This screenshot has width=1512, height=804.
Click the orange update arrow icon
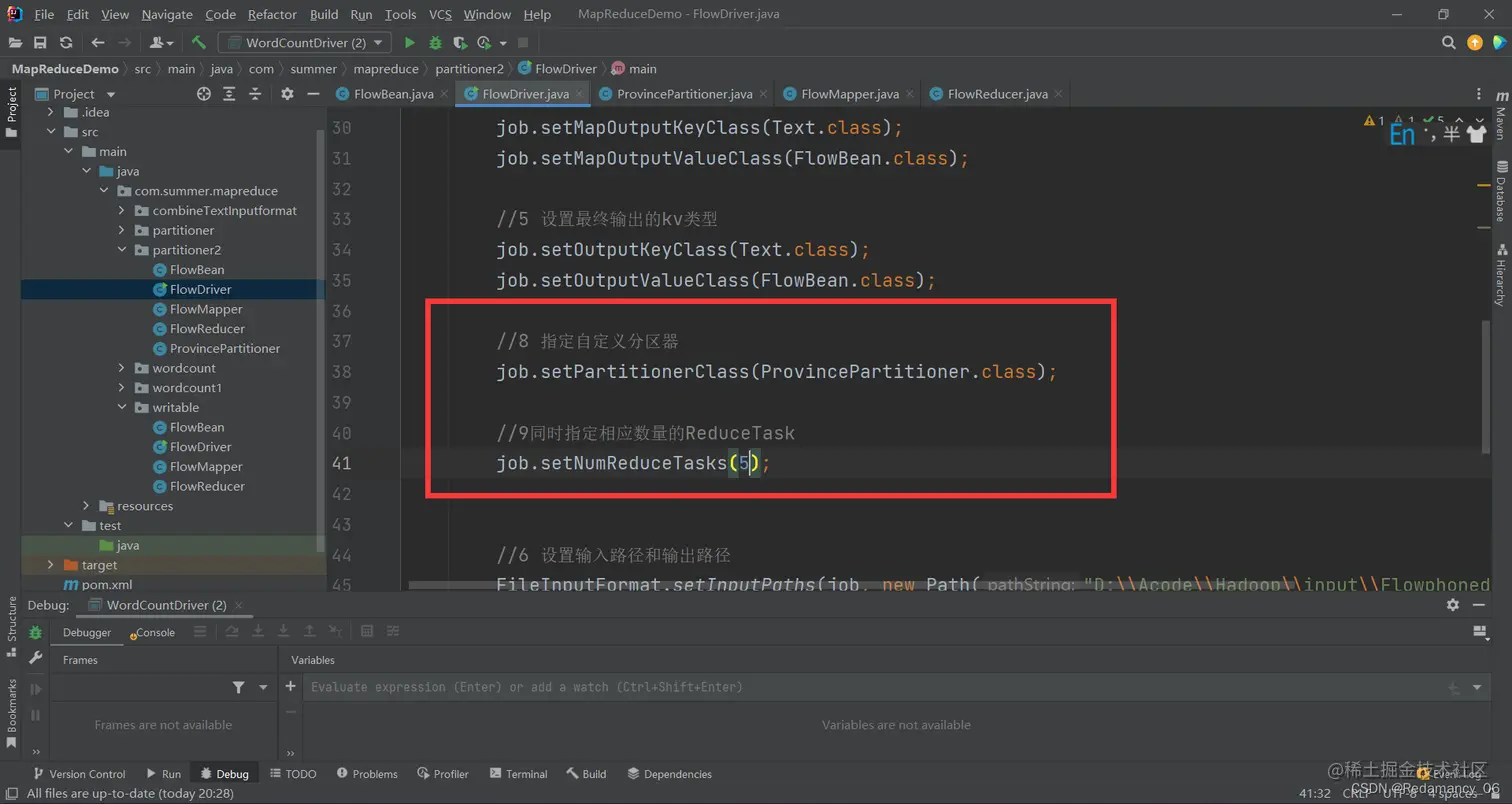pos(1474,42)
